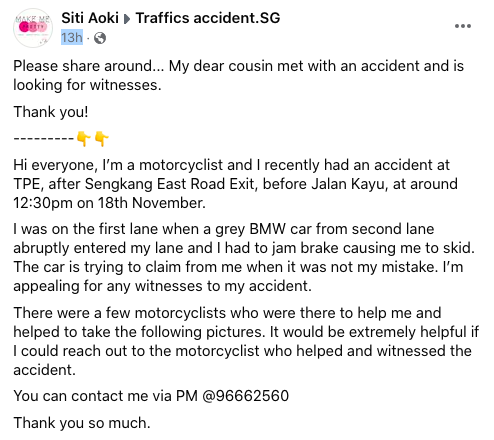
Task: Click the phone number @96662560
Action: 245,396
